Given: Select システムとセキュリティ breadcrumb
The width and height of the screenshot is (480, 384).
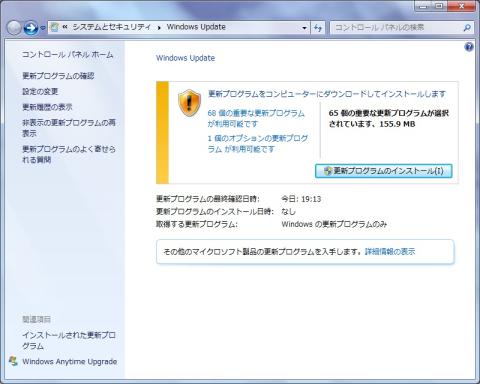Looking at the screenshot, I should point(112,27).
